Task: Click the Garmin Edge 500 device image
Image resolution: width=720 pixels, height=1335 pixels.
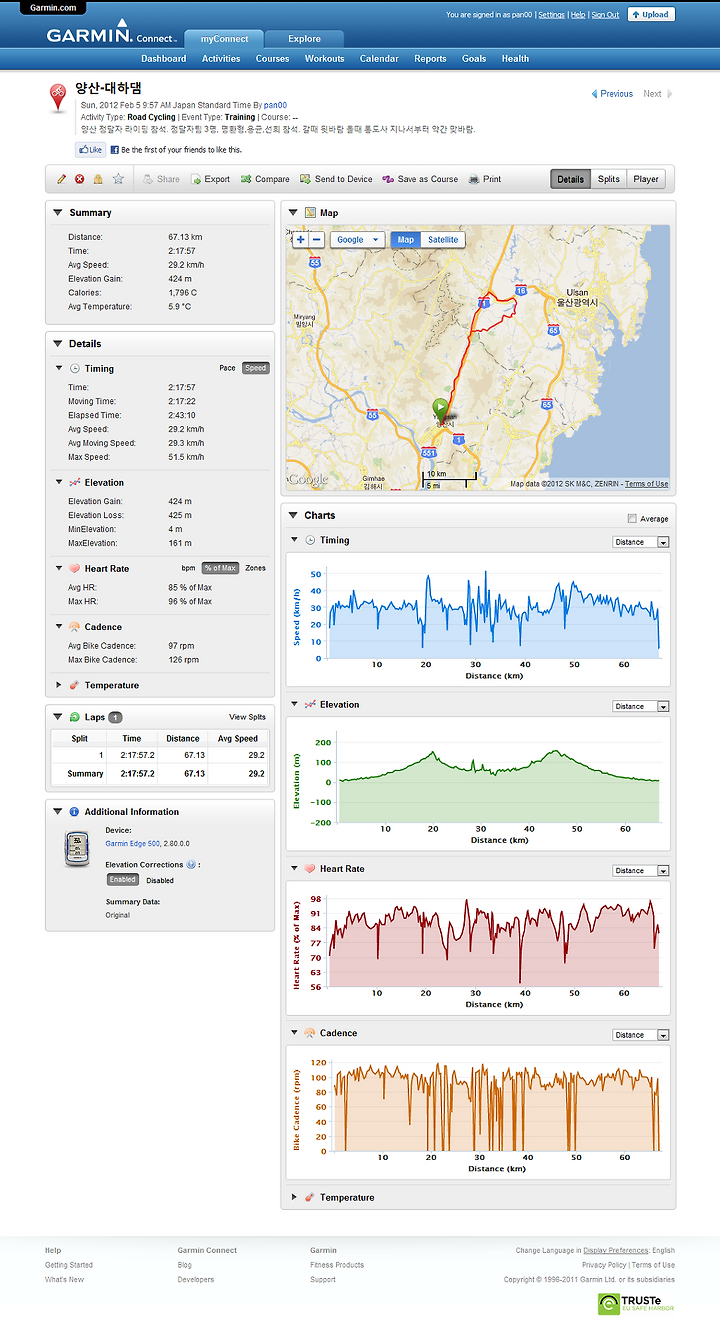Action: (x=77, y=849)
